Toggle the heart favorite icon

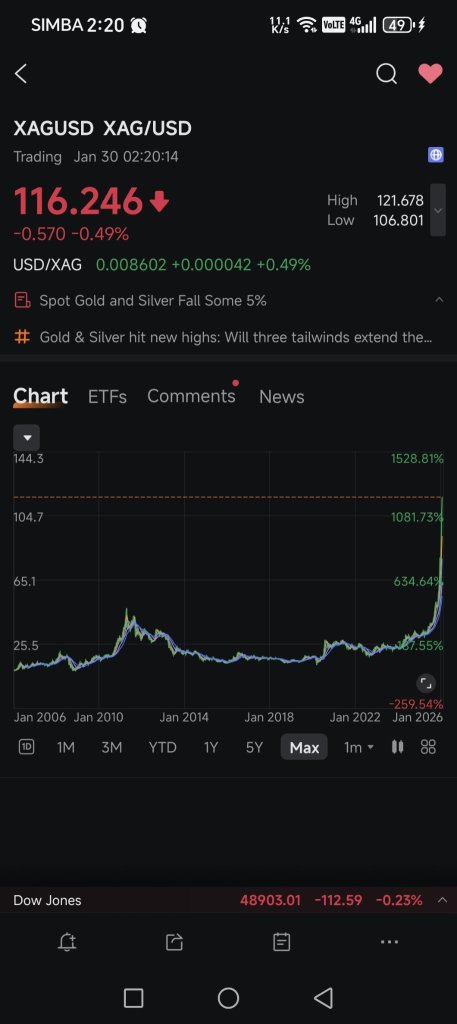(430, 74)
